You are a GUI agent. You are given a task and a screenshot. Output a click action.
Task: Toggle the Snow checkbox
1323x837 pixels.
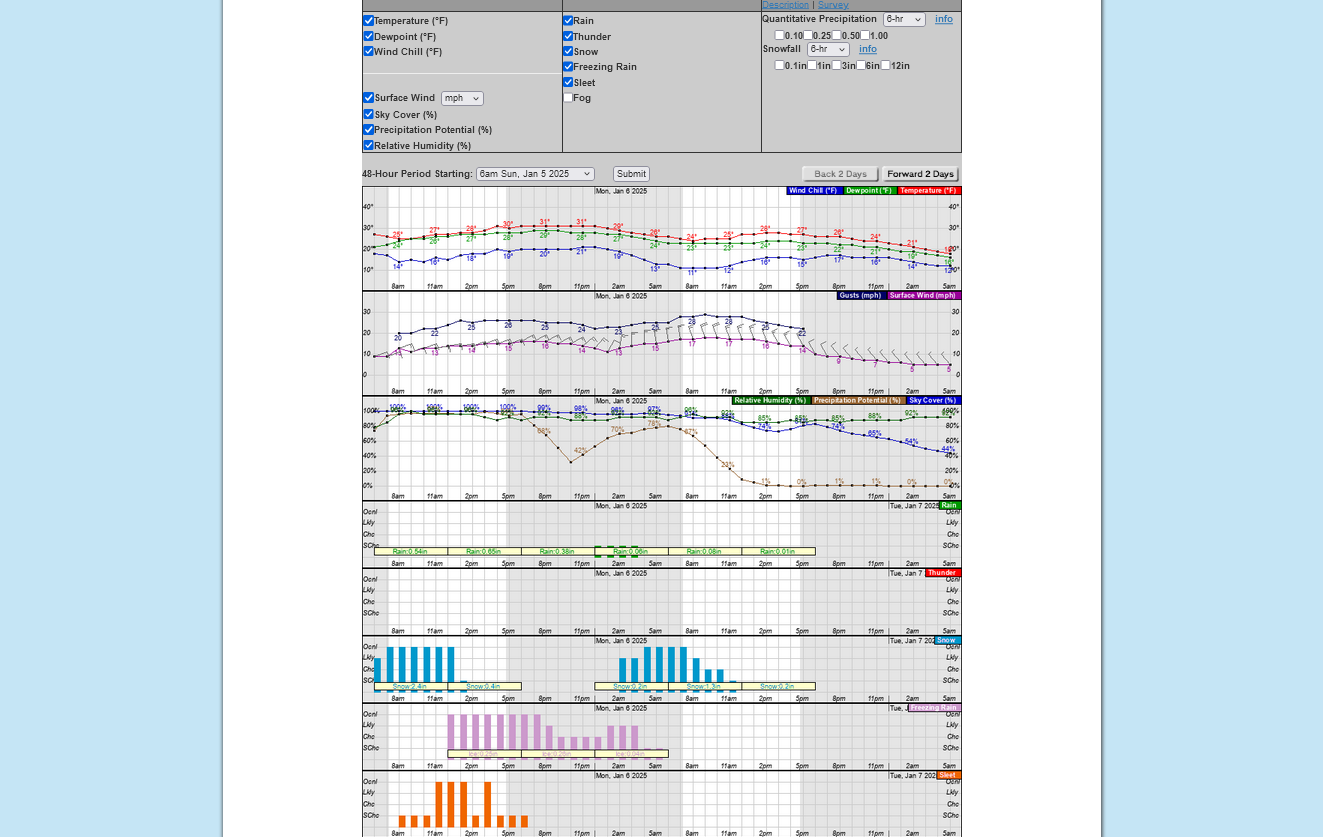tap(568, 51)
